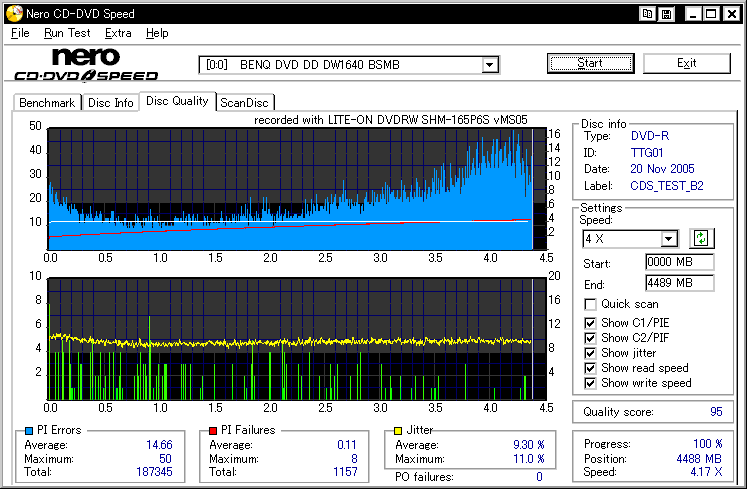The width and height of the screenshot is (747, 489).
Task: Uncheck Show jitter option
Action: point(591,352)
